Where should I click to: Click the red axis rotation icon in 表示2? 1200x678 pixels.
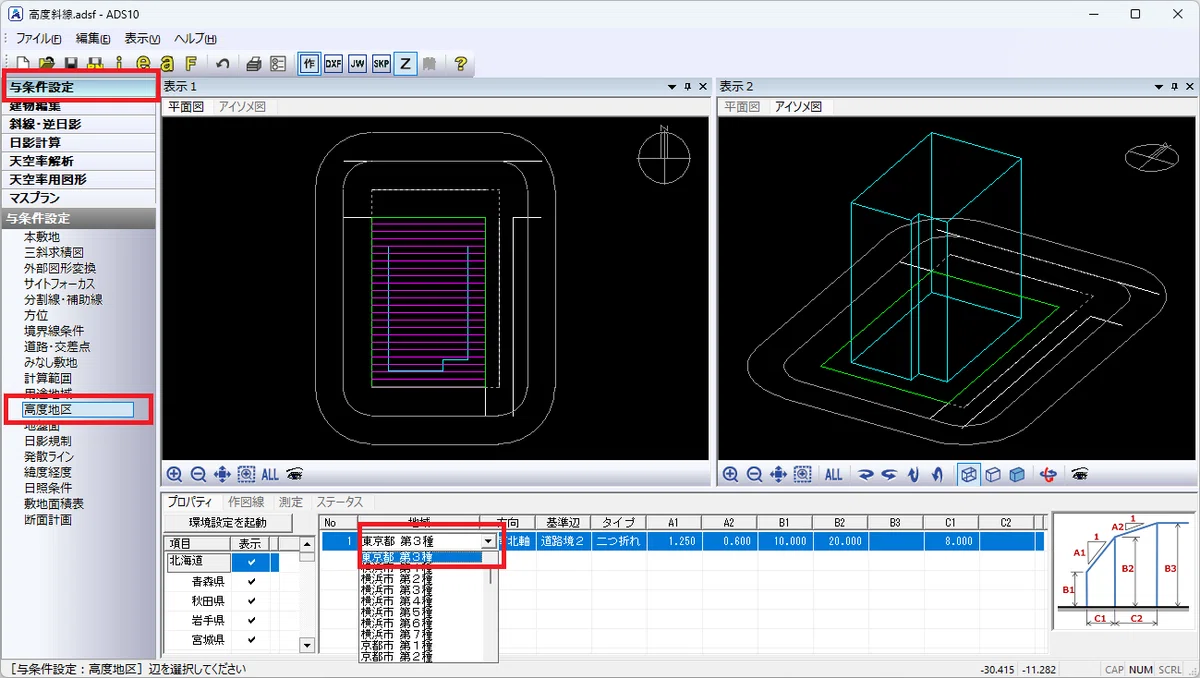point(1047,475)
